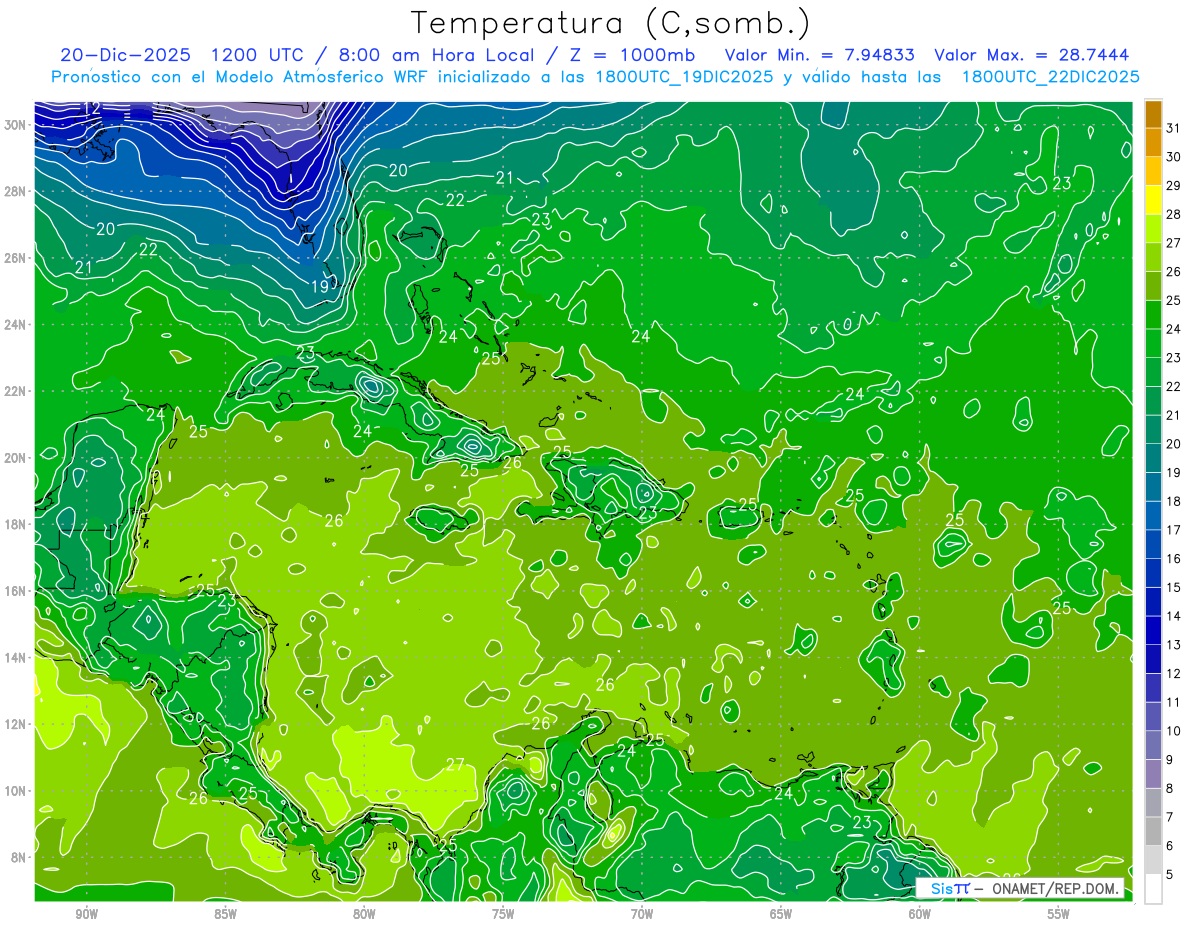Click the latitude axis label "26N"

pos(16,258)
